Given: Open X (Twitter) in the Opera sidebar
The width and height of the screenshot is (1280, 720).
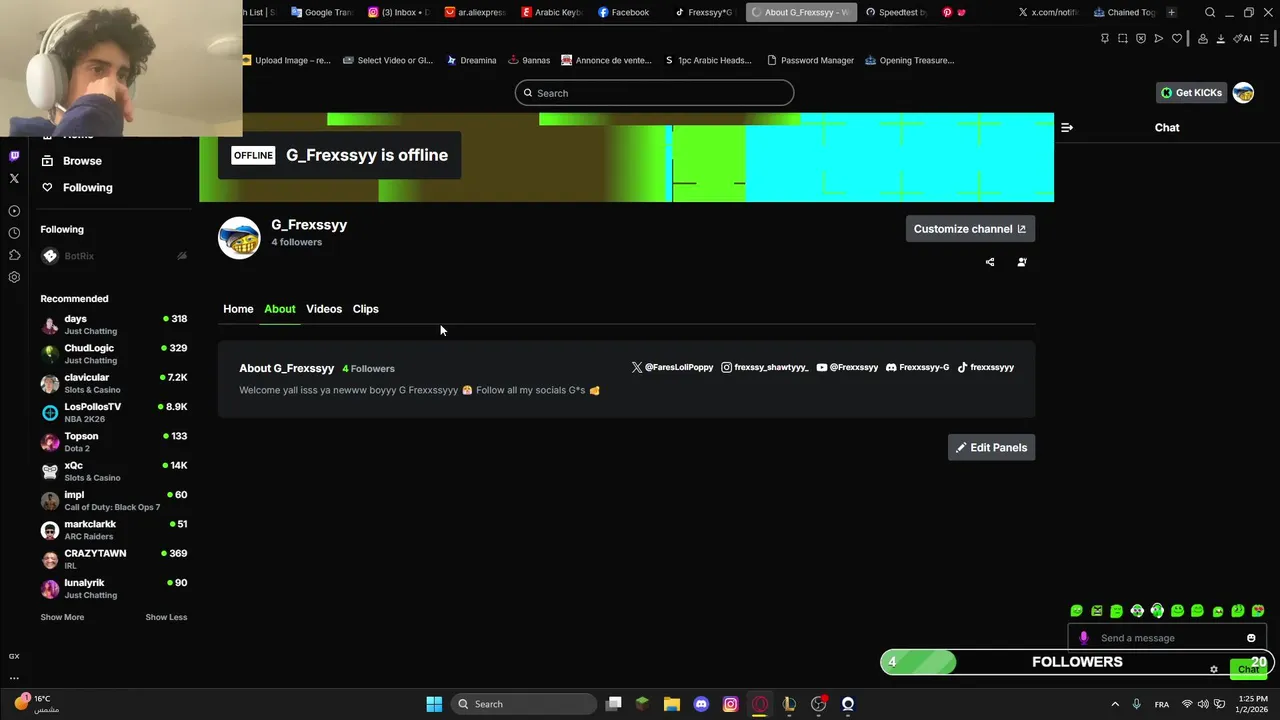Looking at the screenshot, I should tap(14, 178).
